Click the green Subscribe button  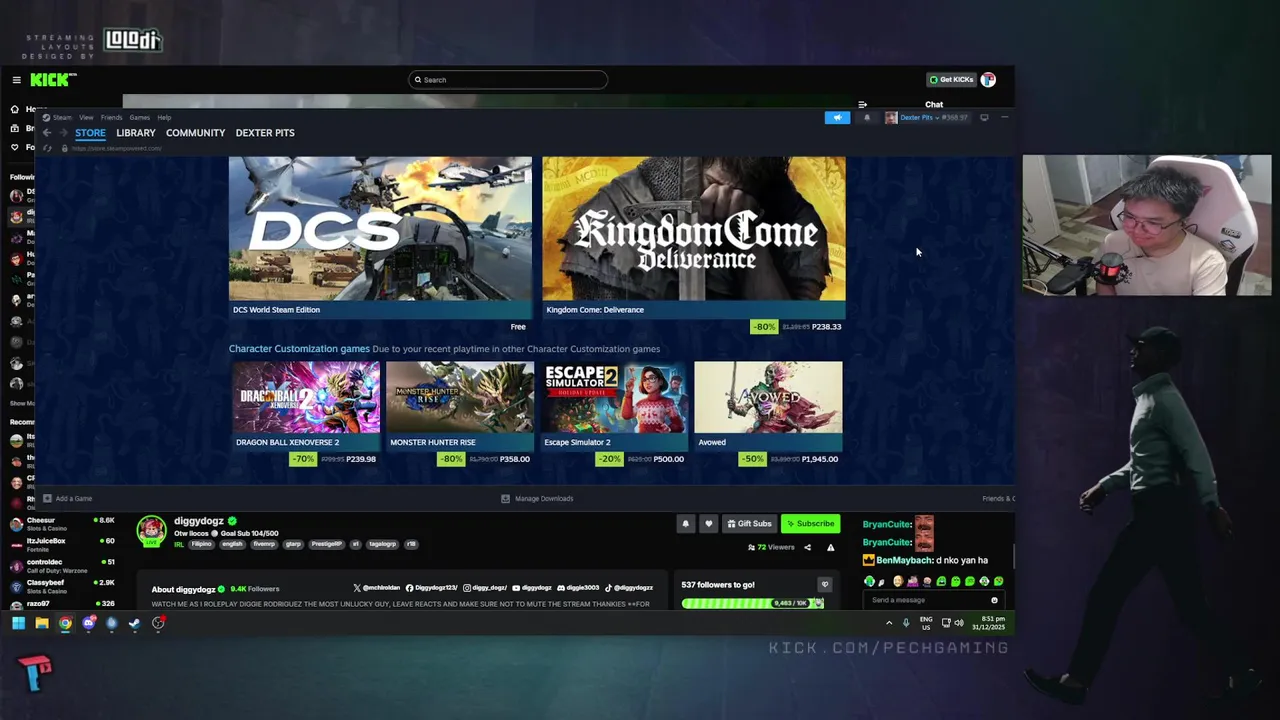810,523
